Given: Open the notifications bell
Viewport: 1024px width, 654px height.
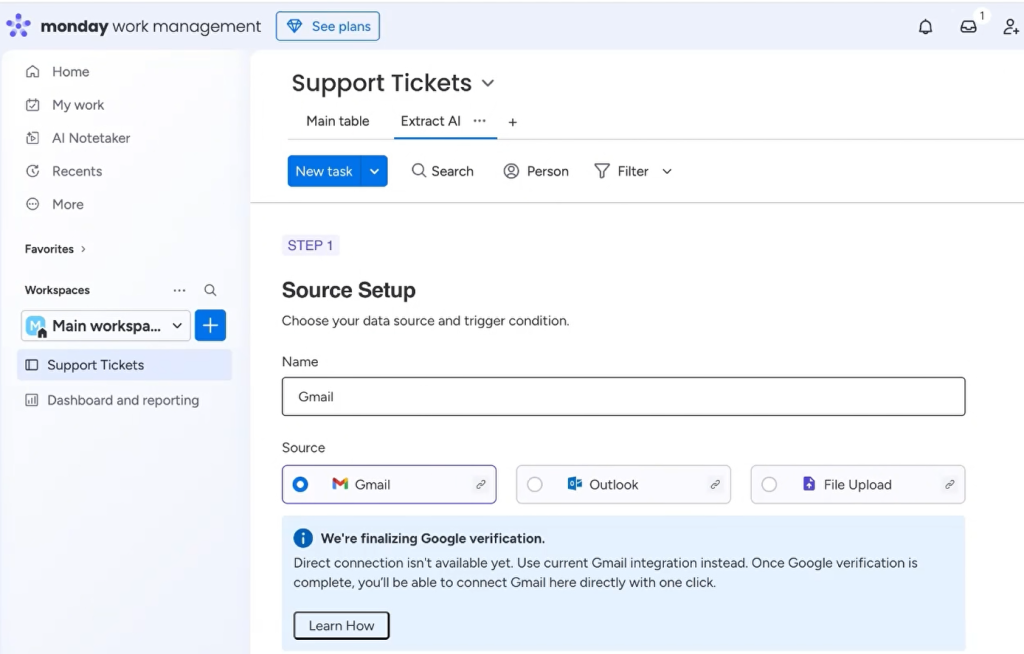Looking at the screenshot, I should [925, 27].
